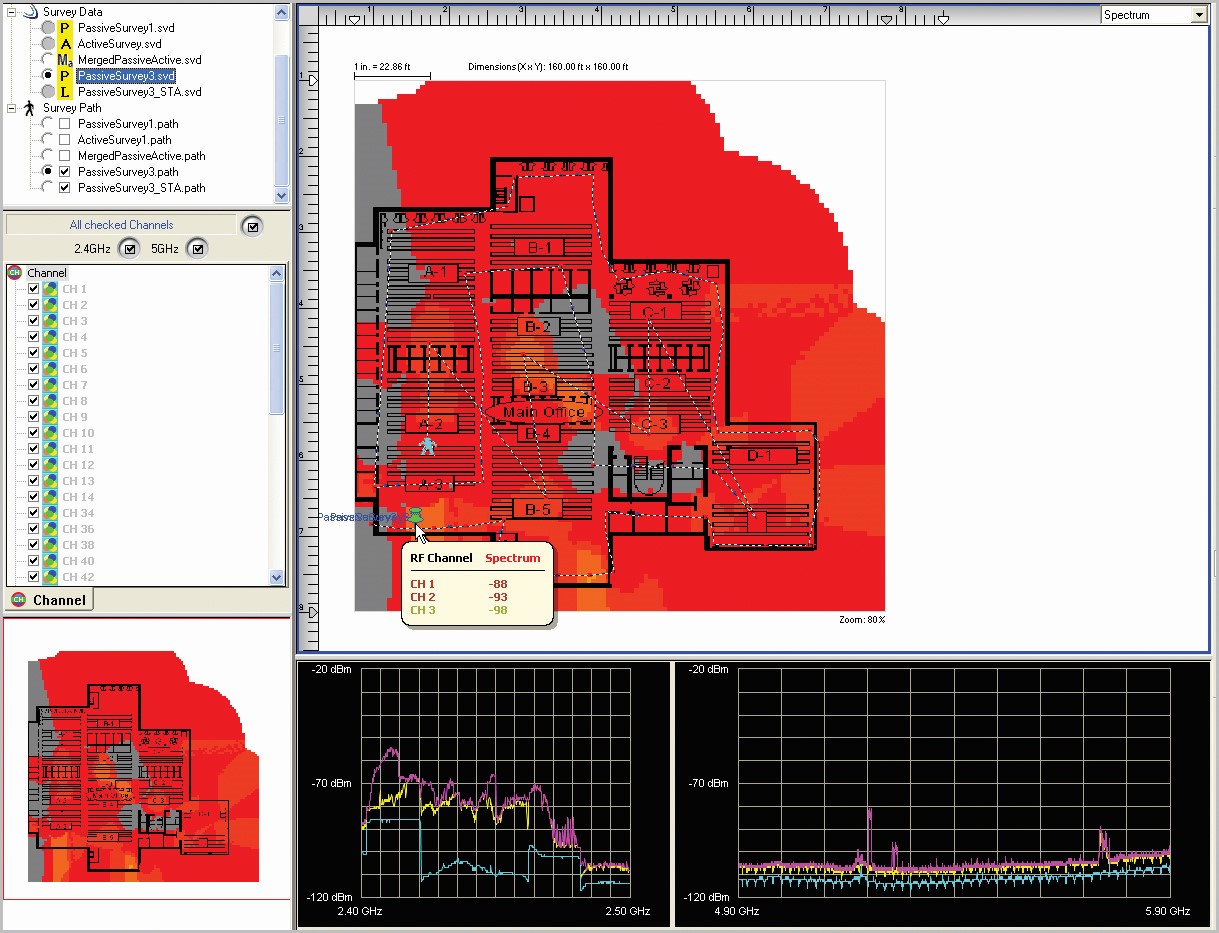Click the walking person Survey Path icon

29,108
